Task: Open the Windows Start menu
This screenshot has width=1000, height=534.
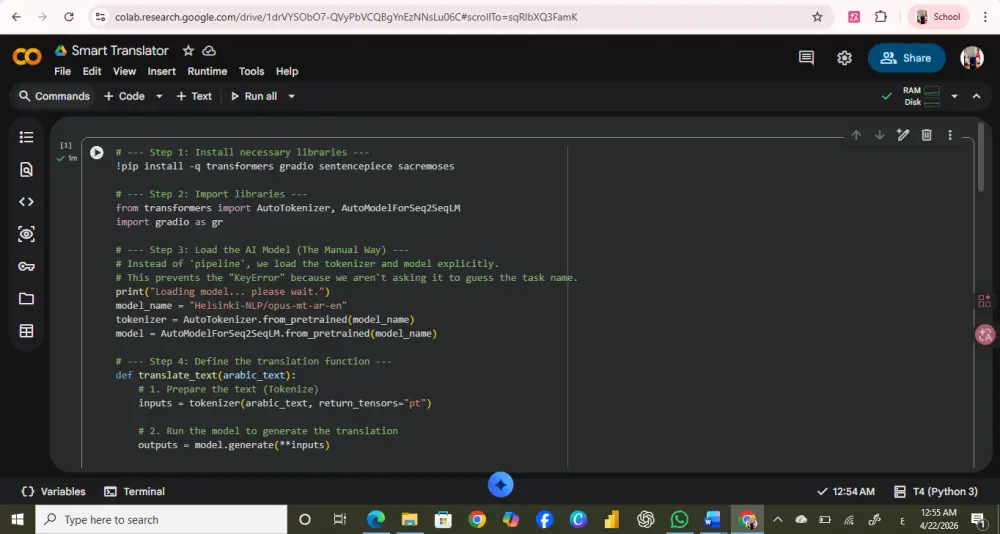Action: (17, 520)
